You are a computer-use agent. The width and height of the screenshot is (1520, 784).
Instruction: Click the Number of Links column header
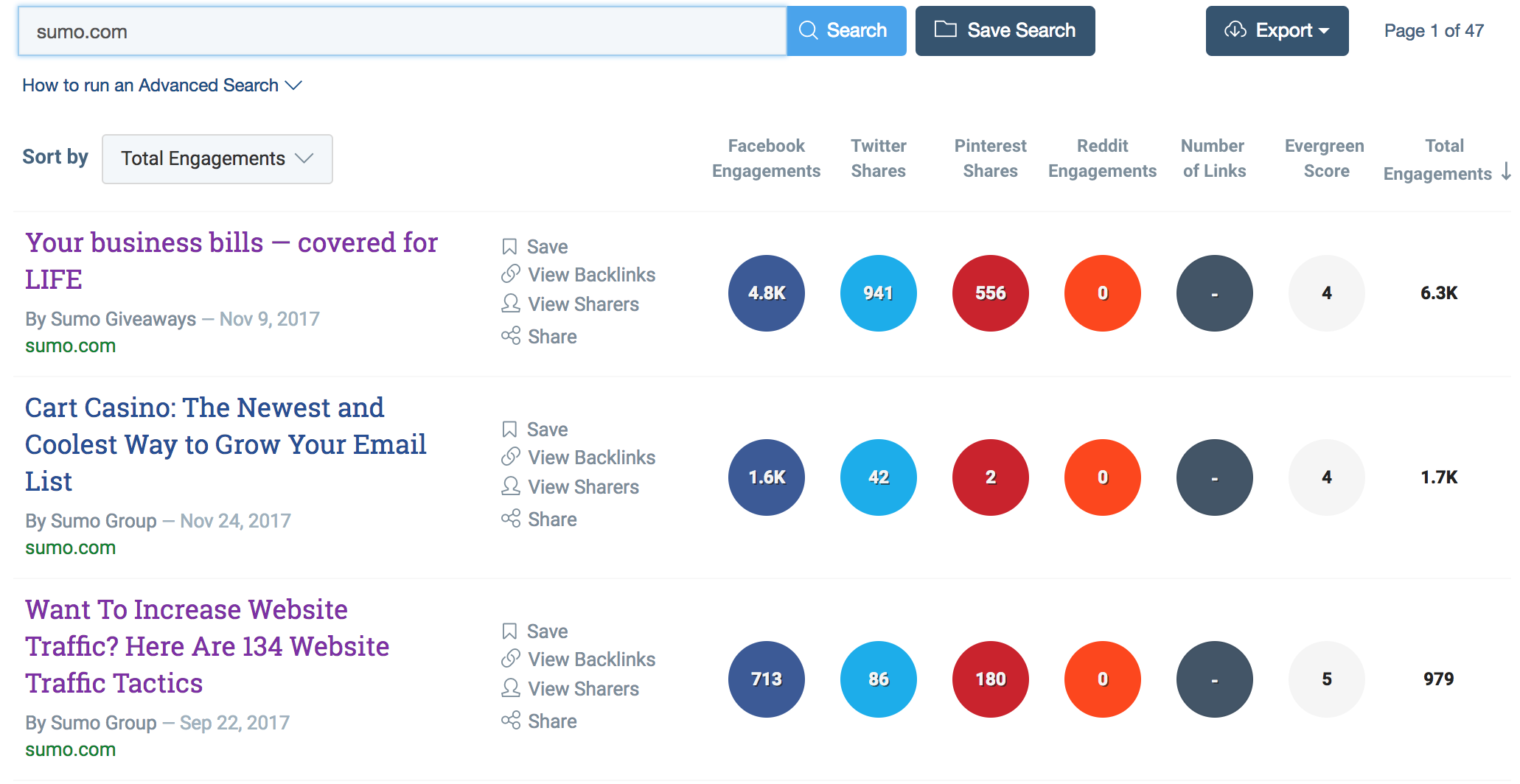[x=1213, y=158]
